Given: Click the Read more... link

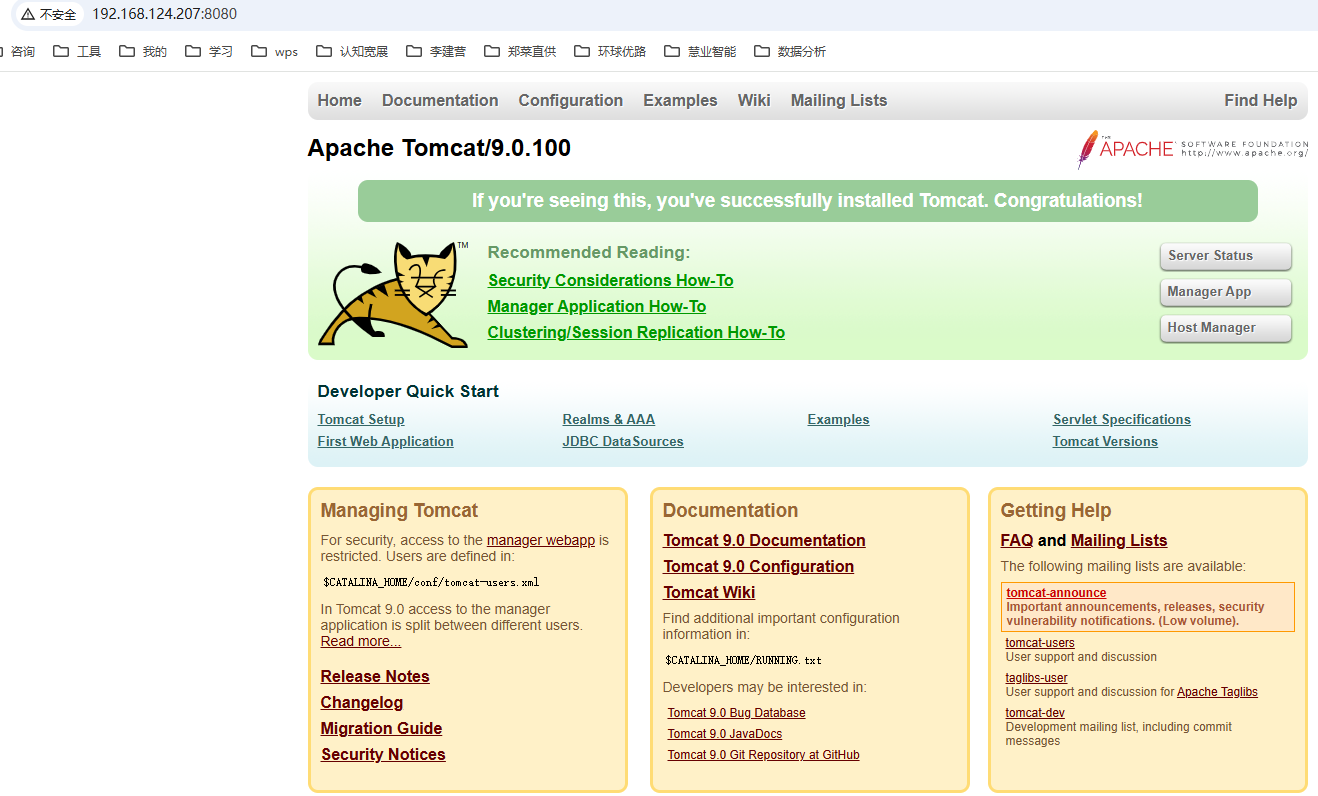Looking at the screenshot, I should 361,641.
